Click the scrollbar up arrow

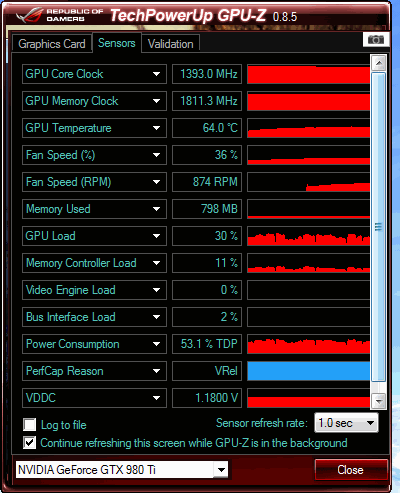click(379, 63)
